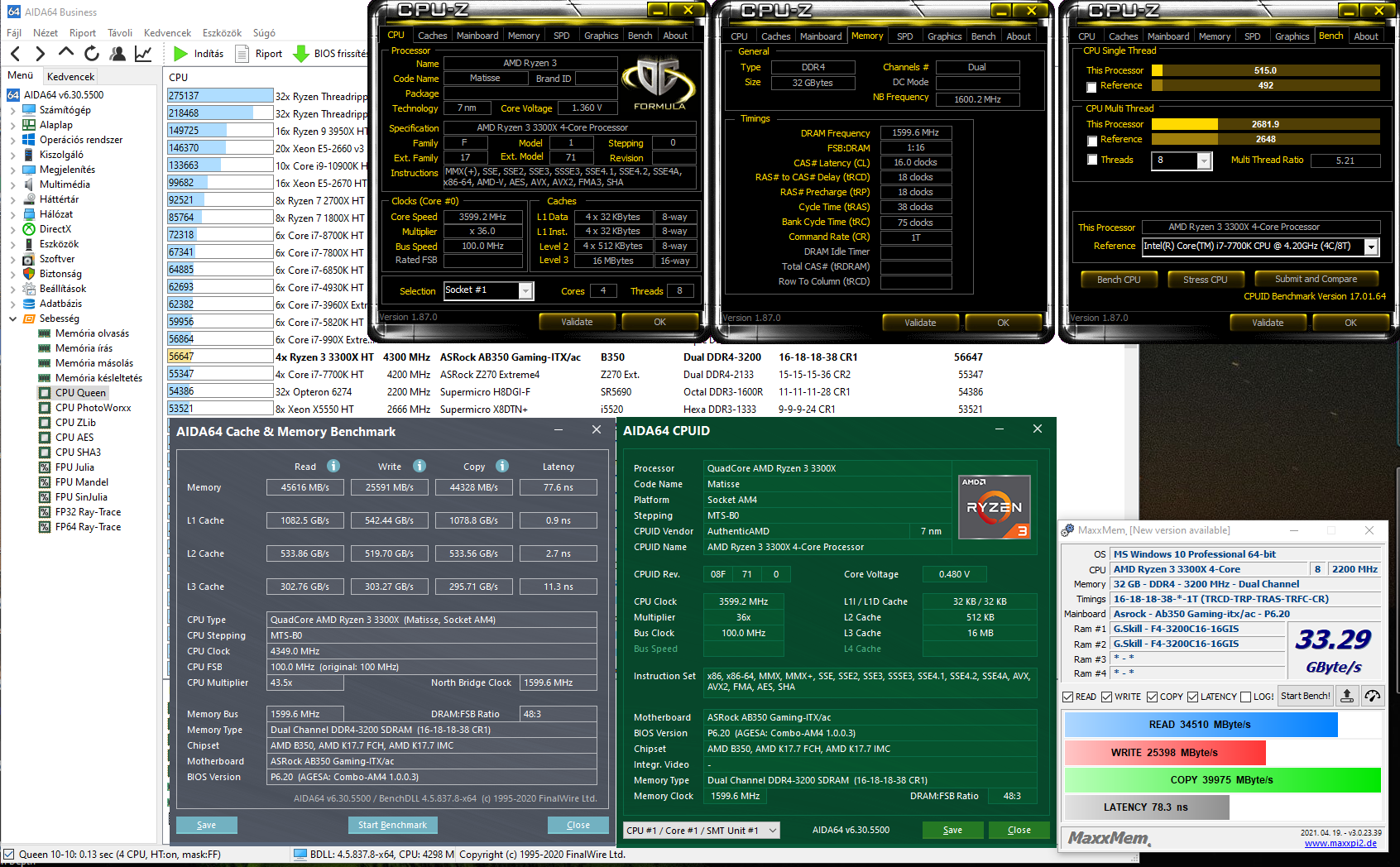The height and width of the screenshot is (867, 1400).
Task: Switch to Caches tab in first CPU-Z window
Action: (x=432, y=36)
